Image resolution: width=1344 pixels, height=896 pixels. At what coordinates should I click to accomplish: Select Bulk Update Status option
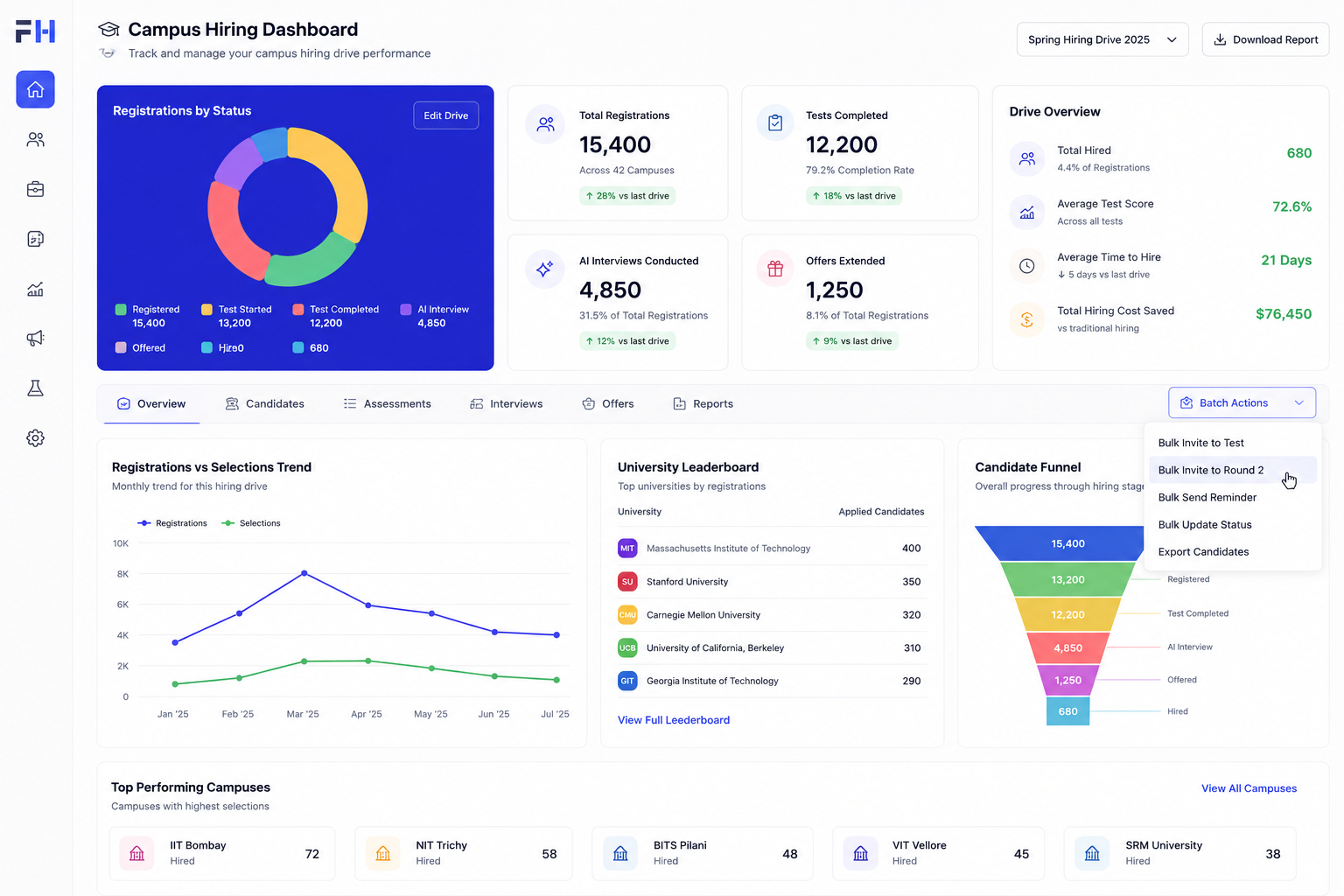(x=1232, y=524)
